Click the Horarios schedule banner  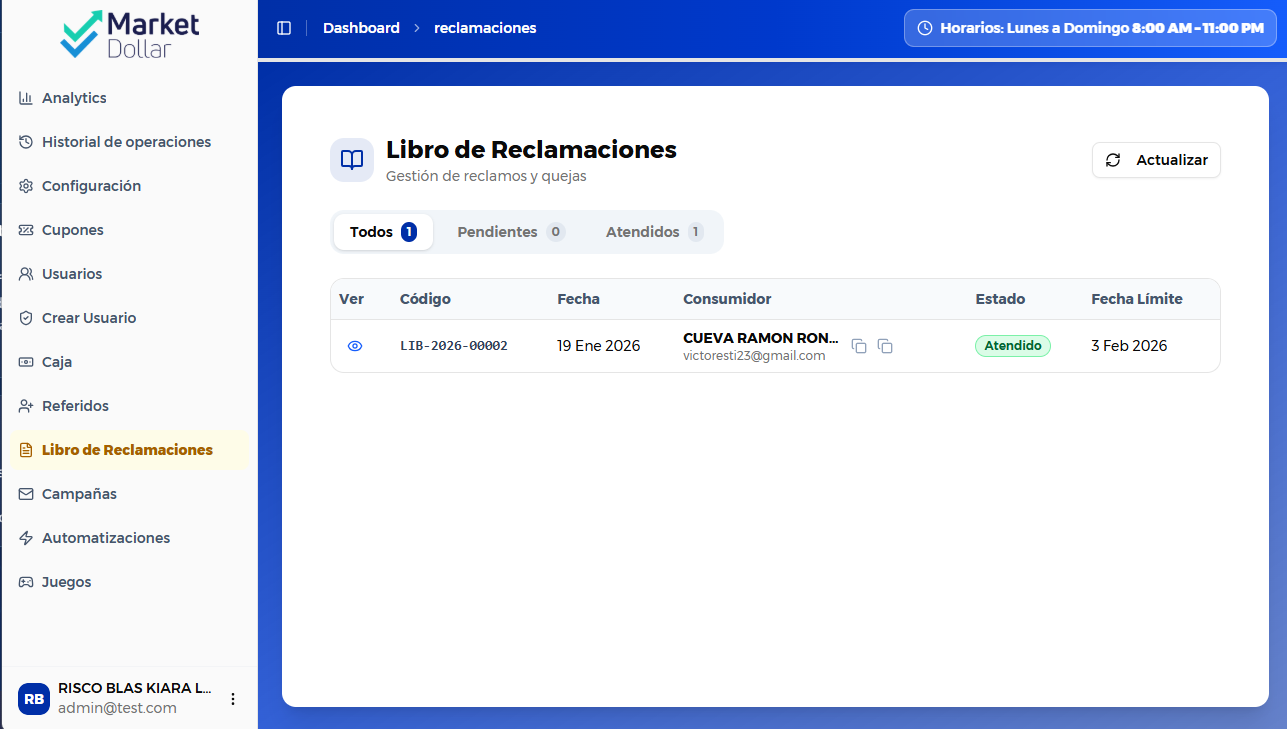pos(1090,28)
